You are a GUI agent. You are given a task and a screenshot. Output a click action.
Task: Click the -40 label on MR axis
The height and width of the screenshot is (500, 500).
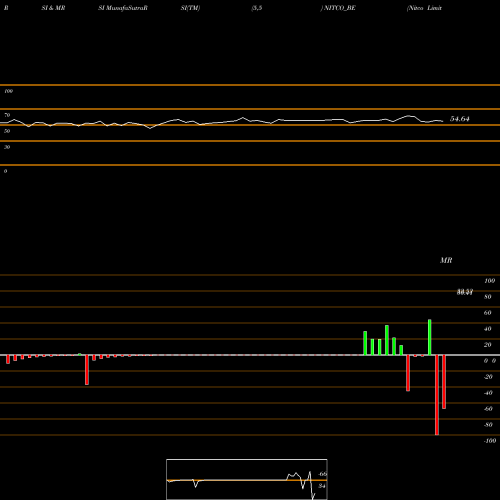[x=488, y=393]
